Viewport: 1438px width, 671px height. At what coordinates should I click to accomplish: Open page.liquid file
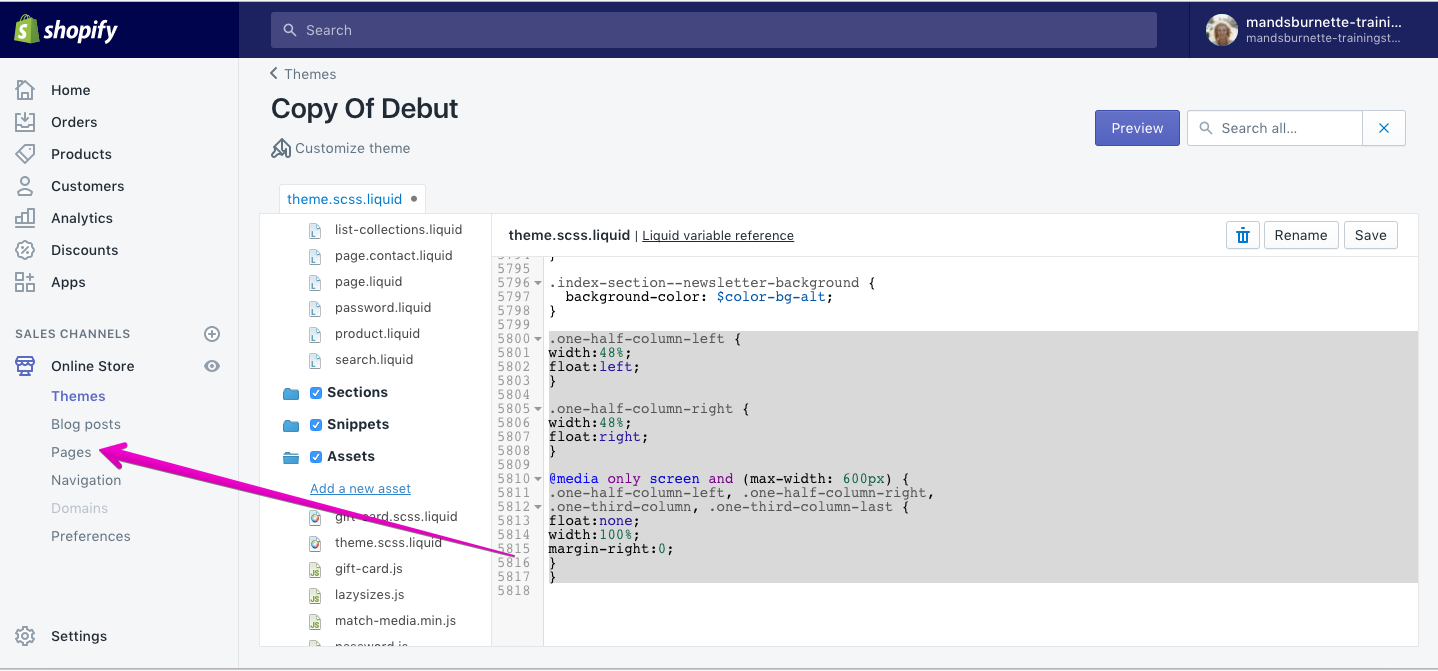(x=369, y=282)
